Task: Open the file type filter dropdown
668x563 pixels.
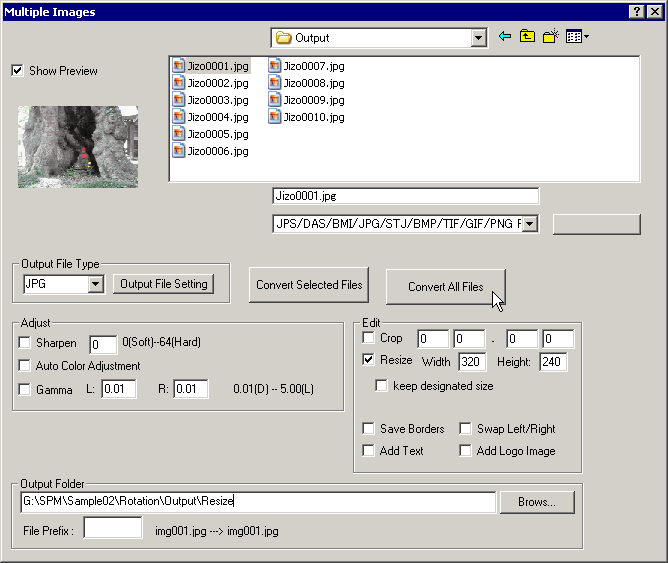Action: pyautogui.click(x=530, y=224)
